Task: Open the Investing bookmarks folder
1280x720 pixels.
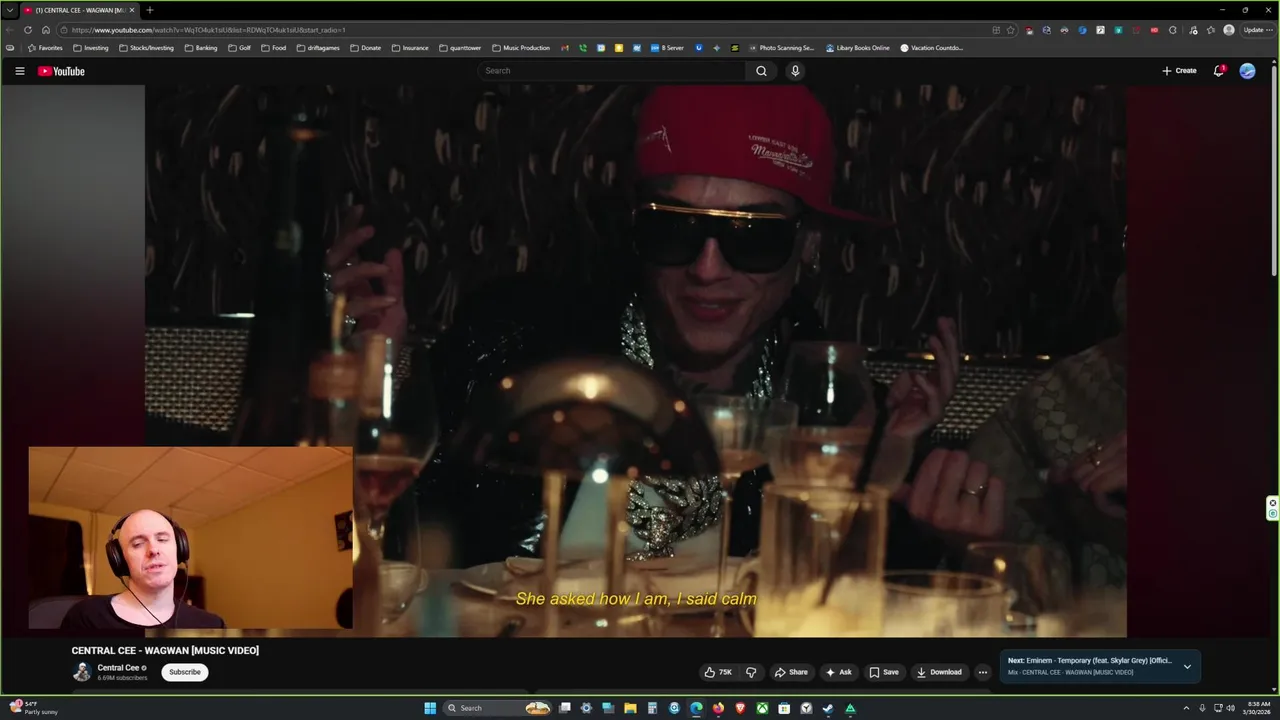Action: pyautogui.click(x=91, y=48)
